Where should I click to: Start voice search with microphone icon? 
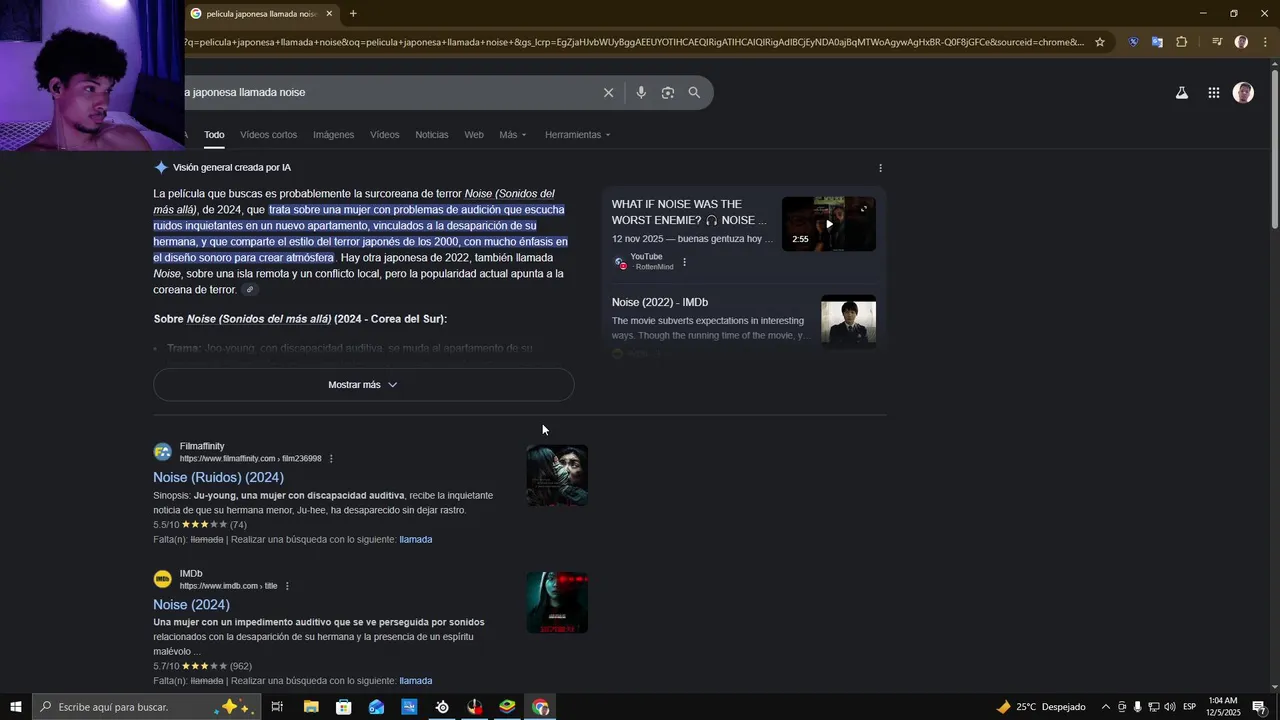click(641, 93)
